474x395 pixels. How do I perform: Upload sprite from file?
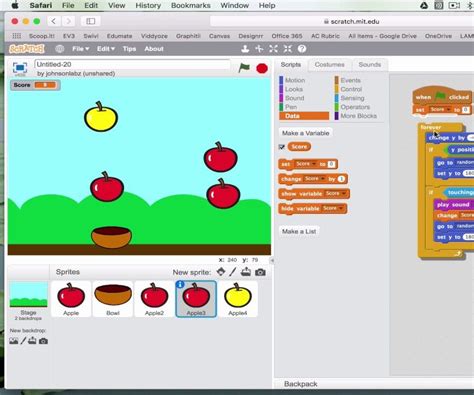[246, 272]
